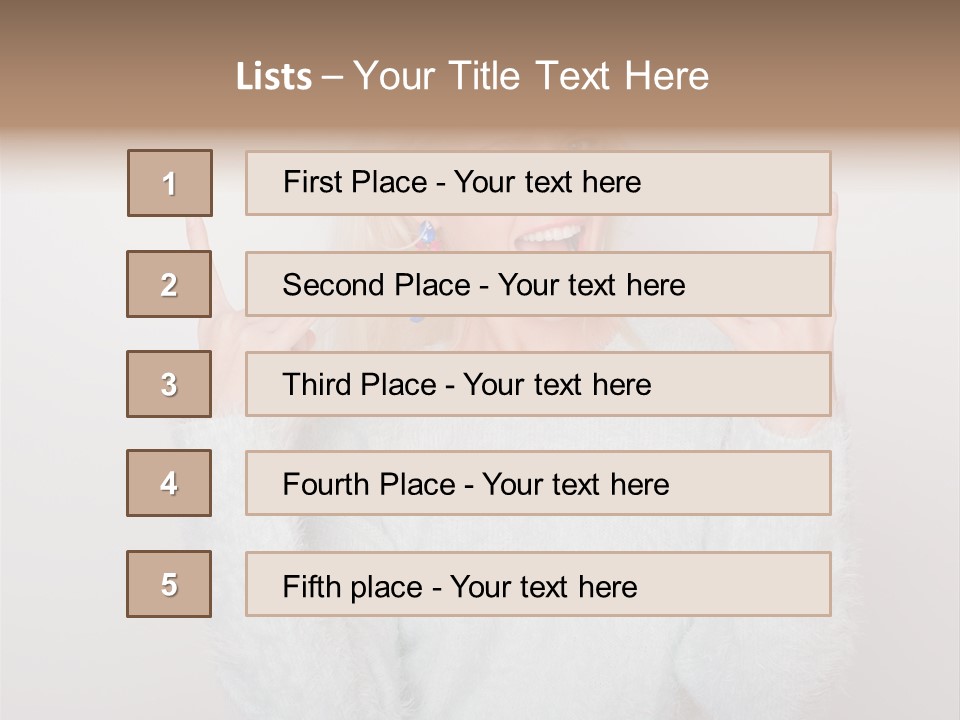The height and width of the screenshot is (720, 960).
Task: Select the Fourth Place text box
Action: click(538, 483)
